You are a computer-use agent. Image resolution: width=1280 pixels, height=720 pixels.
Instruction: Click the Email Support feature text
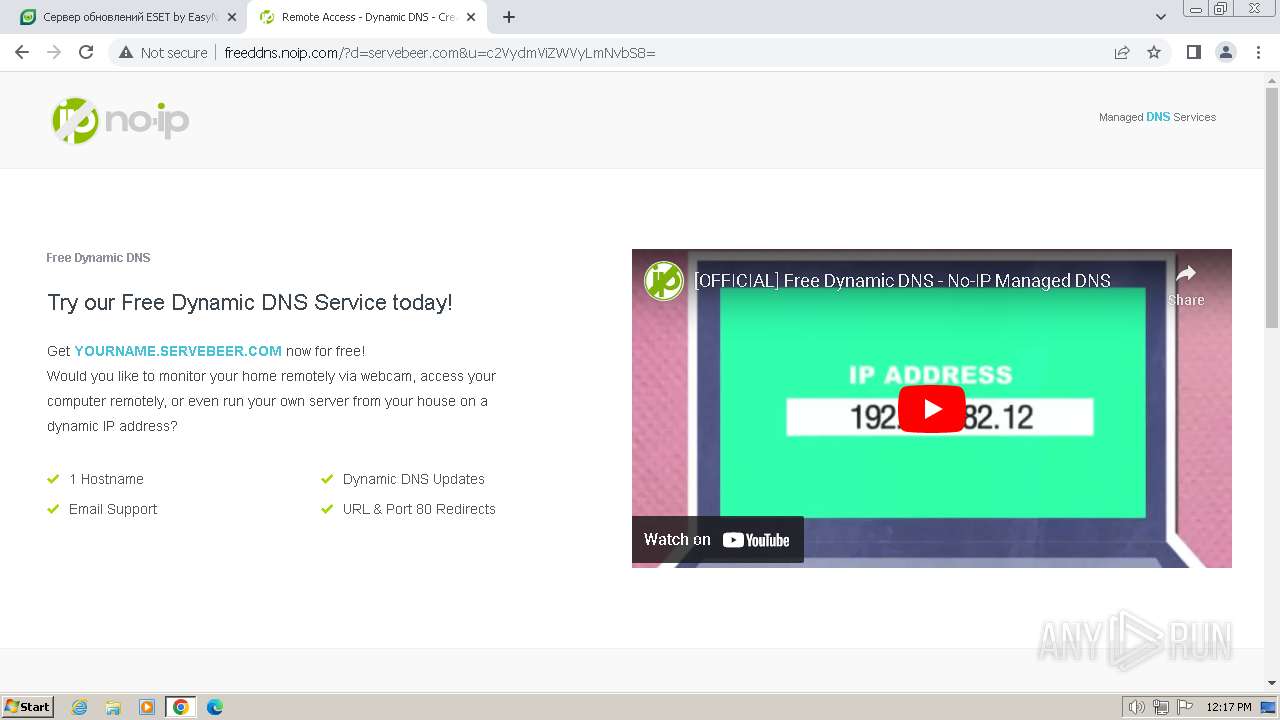click(113, 509)
